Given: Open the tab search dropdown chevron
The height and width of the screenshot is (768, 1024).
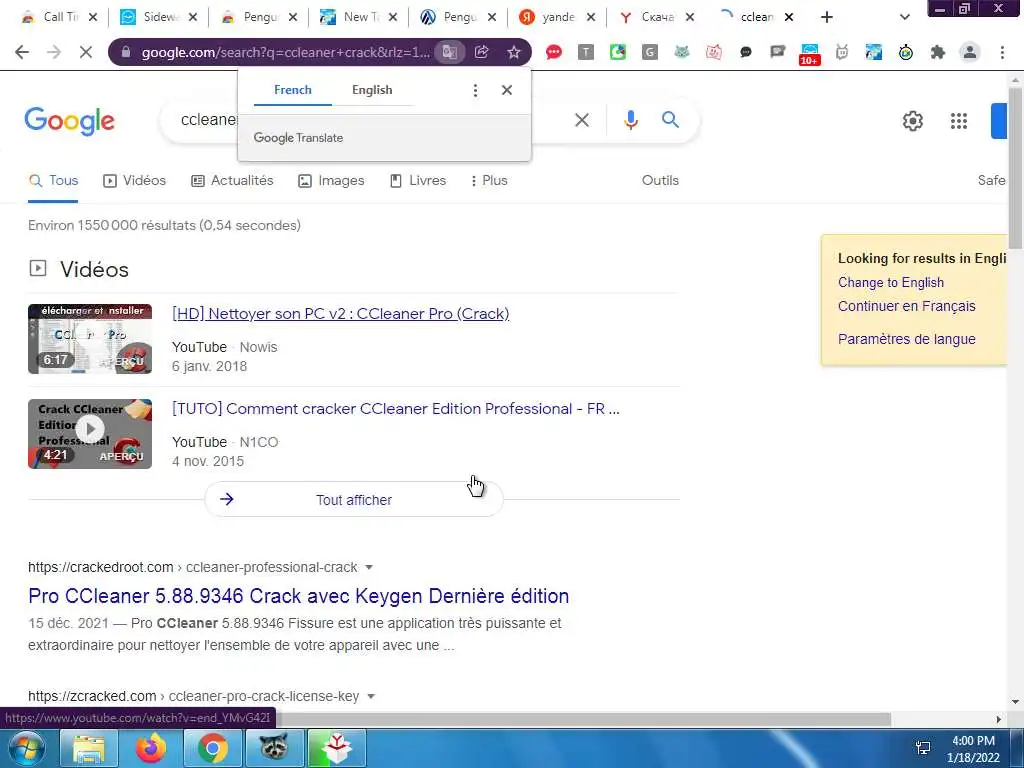Looking at the screenshot, I should [904, 17].
